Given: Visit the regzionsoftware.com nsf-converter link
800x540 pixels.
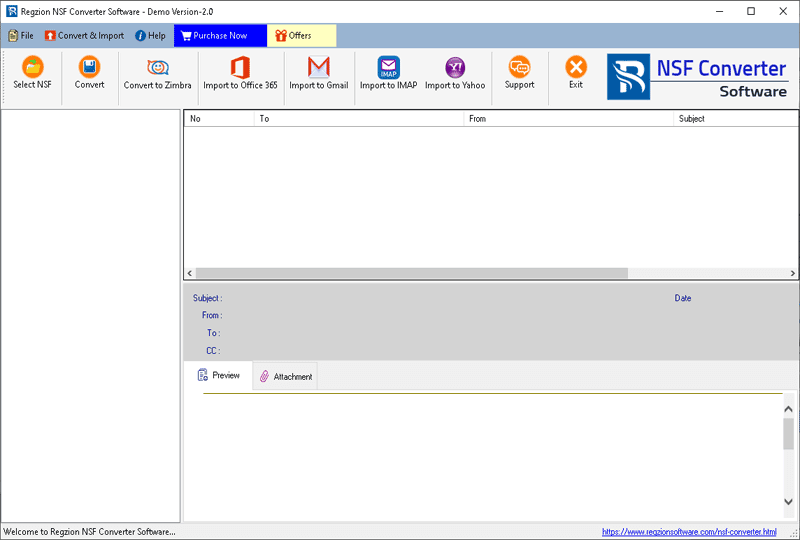Looking at the screenshot, I should coord(689,531).
